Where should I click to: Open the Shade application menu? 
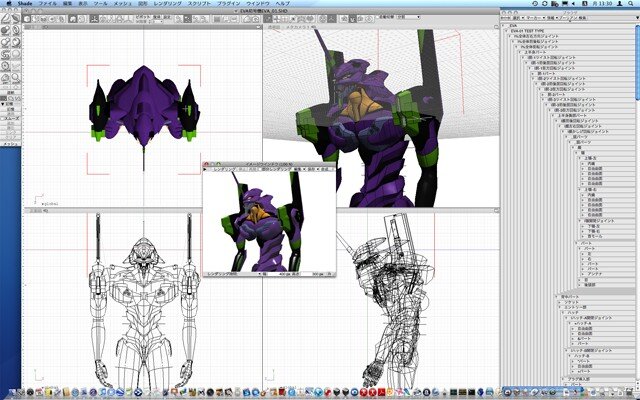pyautogui.click(x=25, y=3)
